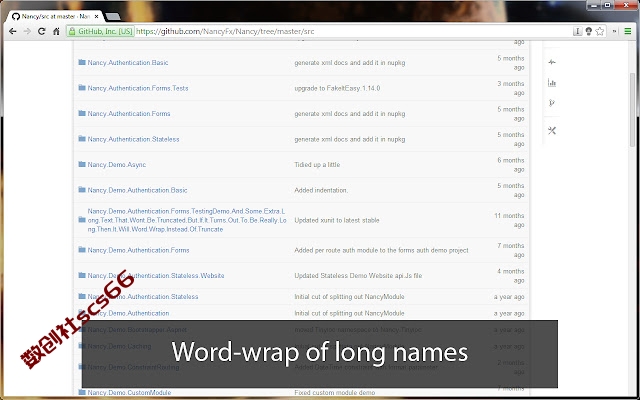This screenshot has width=640, height=400.
Task: Click folder icon beside Nancy.Demo.Async
Action: pyautogui.click(x=82, y=164)
